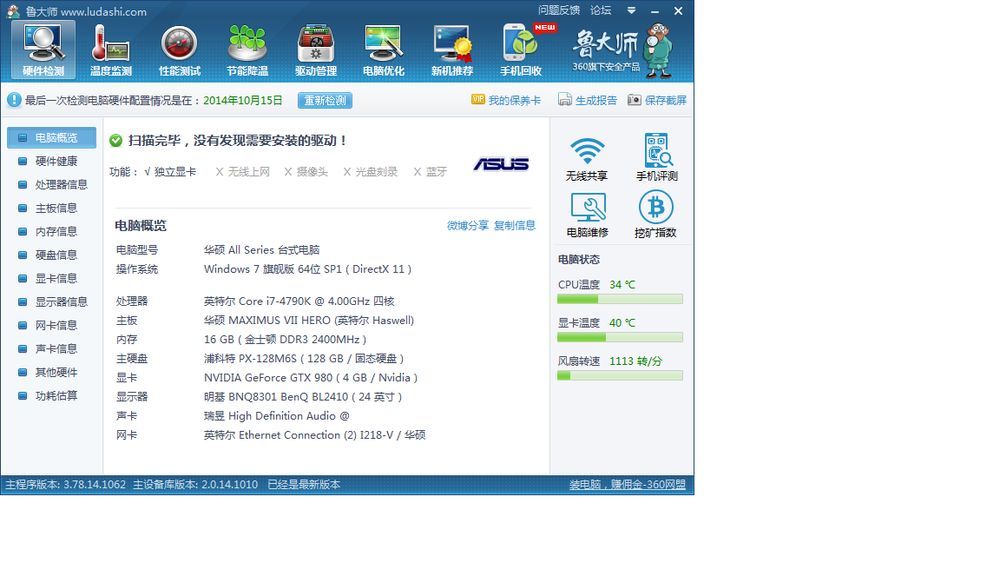Open the 手机回收 phone recycling icon
This screenshot has height=563, width=1000.
[520, 50]
